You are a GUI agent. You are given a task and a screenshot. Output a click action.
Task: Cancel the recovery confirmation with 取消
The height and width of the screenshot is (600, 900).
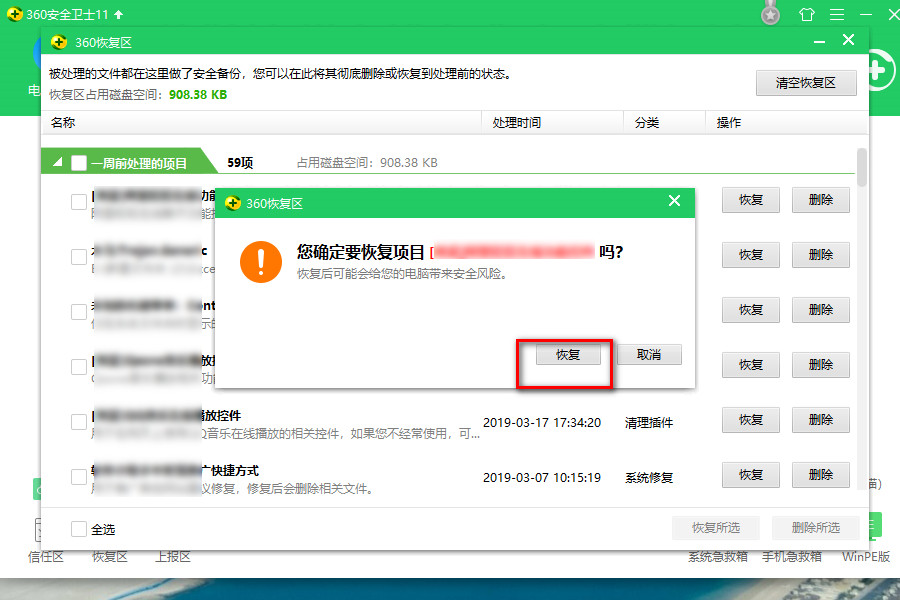(x=650, y=354)
